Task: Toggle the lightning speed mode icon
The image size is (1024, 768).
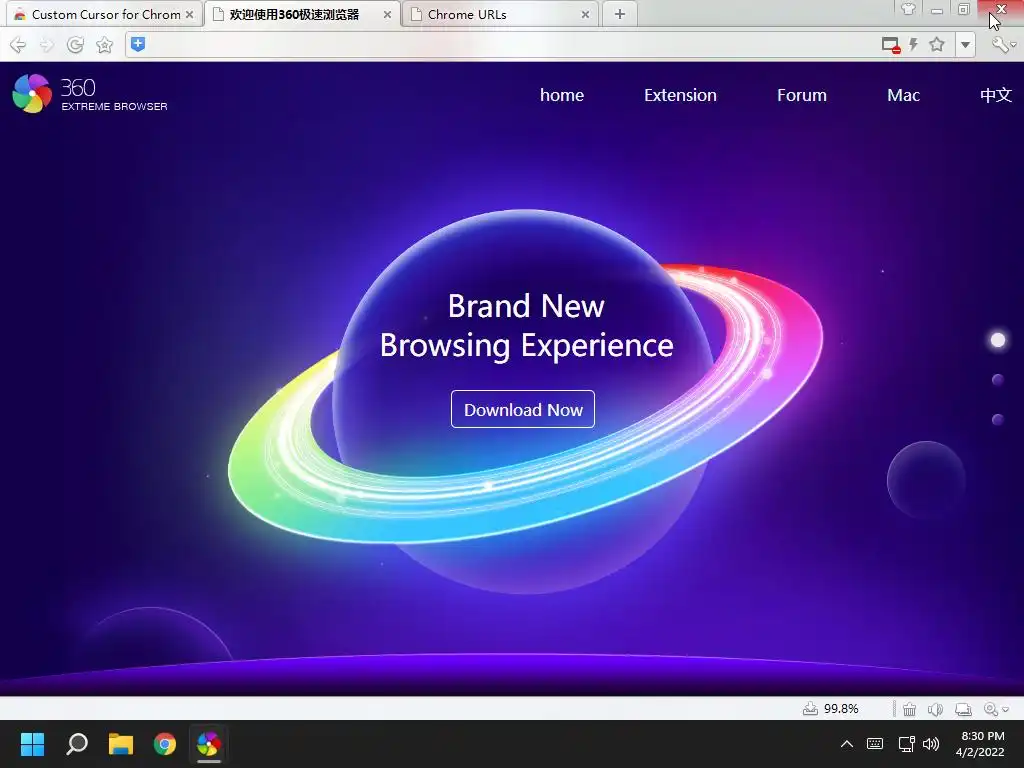Action: click(x=913, y=44)
